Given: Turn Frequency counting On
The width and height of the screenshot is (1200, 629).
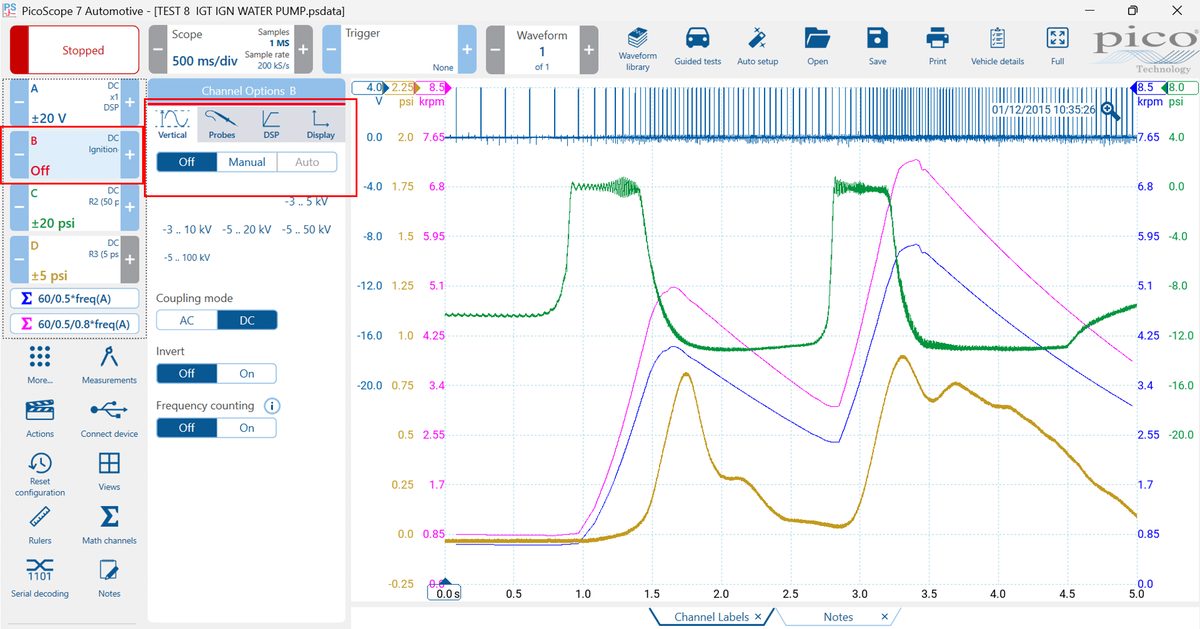Looking at the screenshot, I should tap(247, 427).
